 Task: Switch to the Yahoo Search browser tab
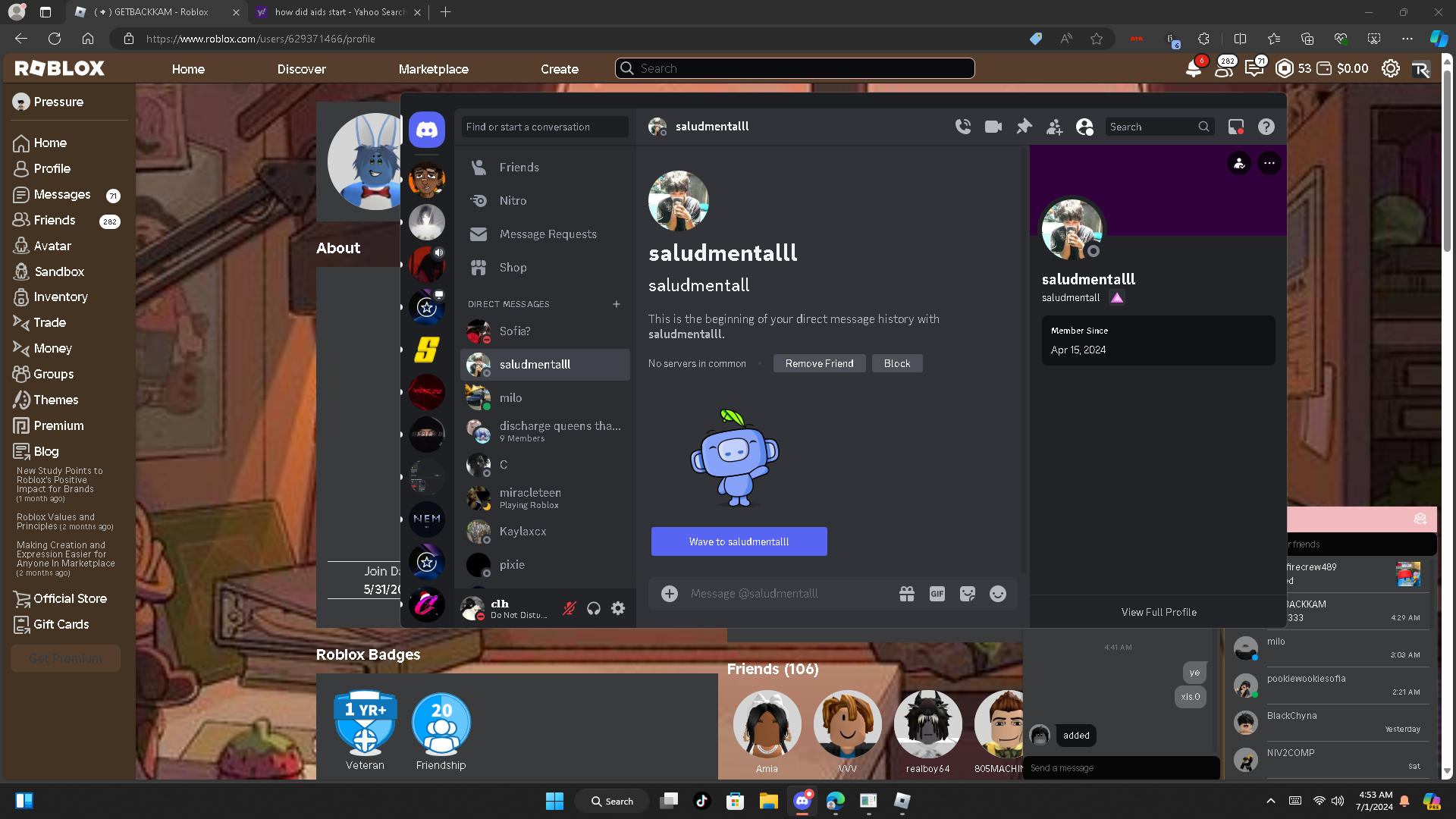point(337,12)
